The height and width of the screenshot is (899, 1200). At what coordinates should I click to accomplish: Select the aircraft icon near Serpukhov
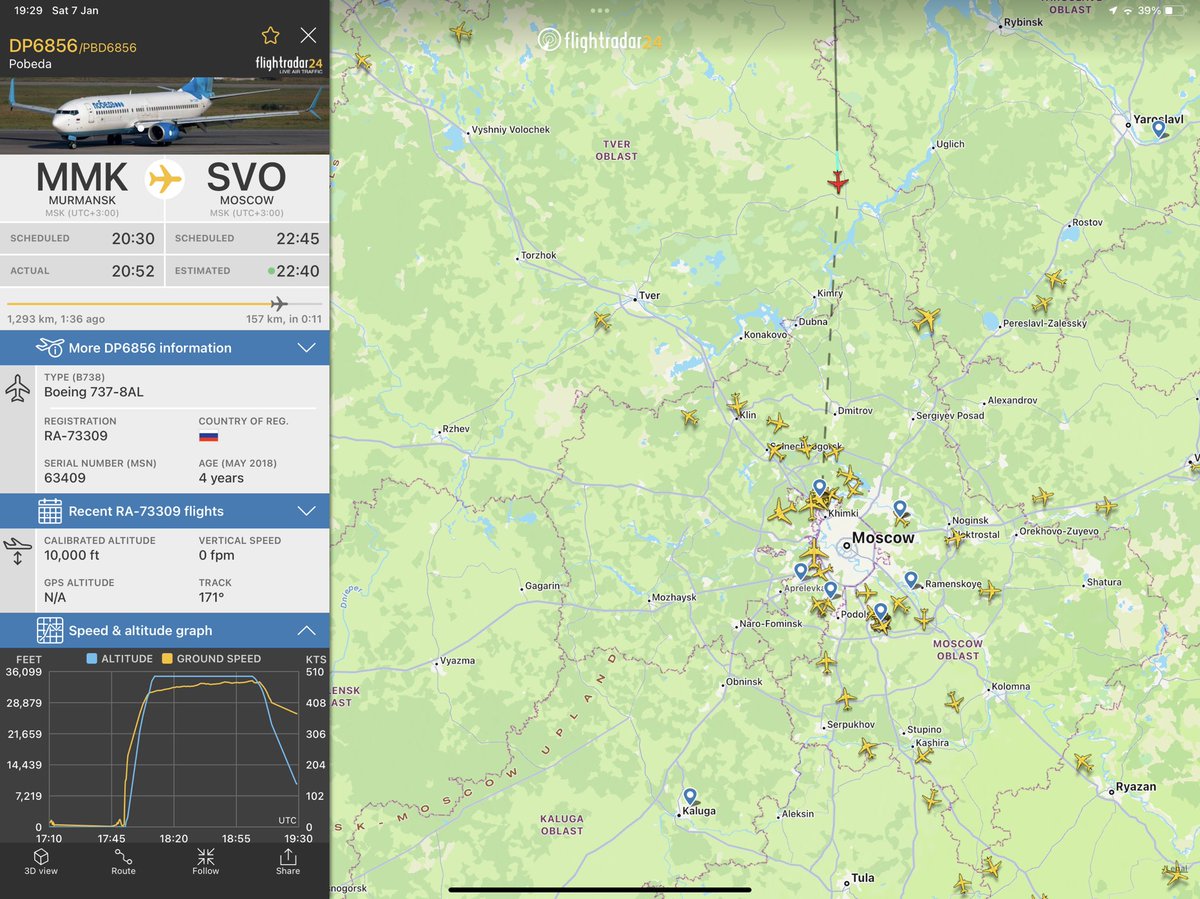(846, 698)
